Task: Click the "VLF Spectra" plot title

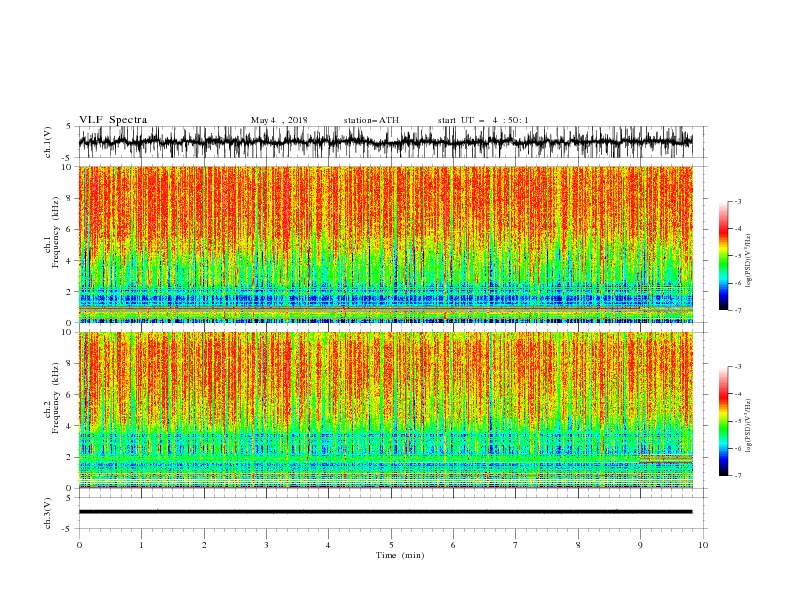Action: coord(113,120)
